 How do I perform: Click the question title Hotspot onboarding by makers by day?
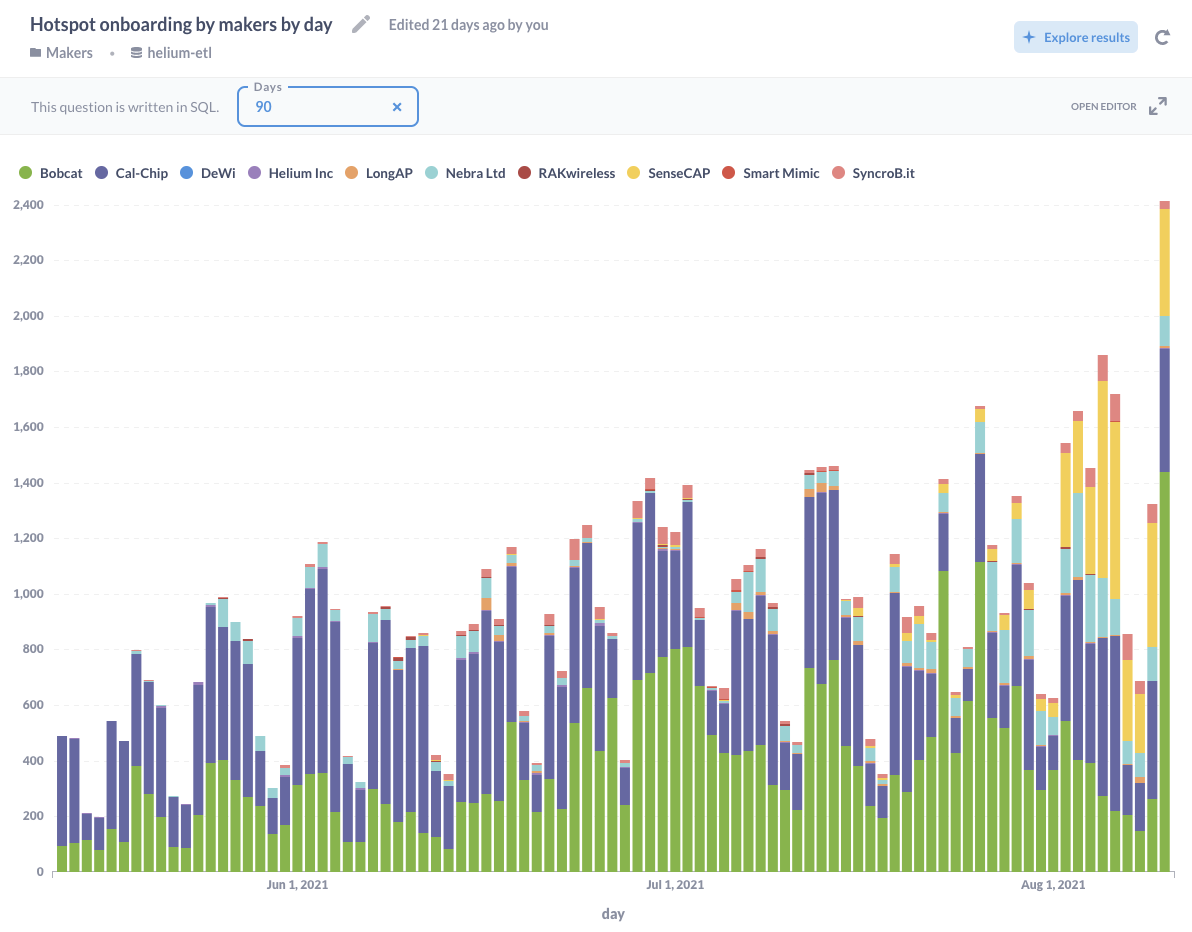[x=181, y=24]
